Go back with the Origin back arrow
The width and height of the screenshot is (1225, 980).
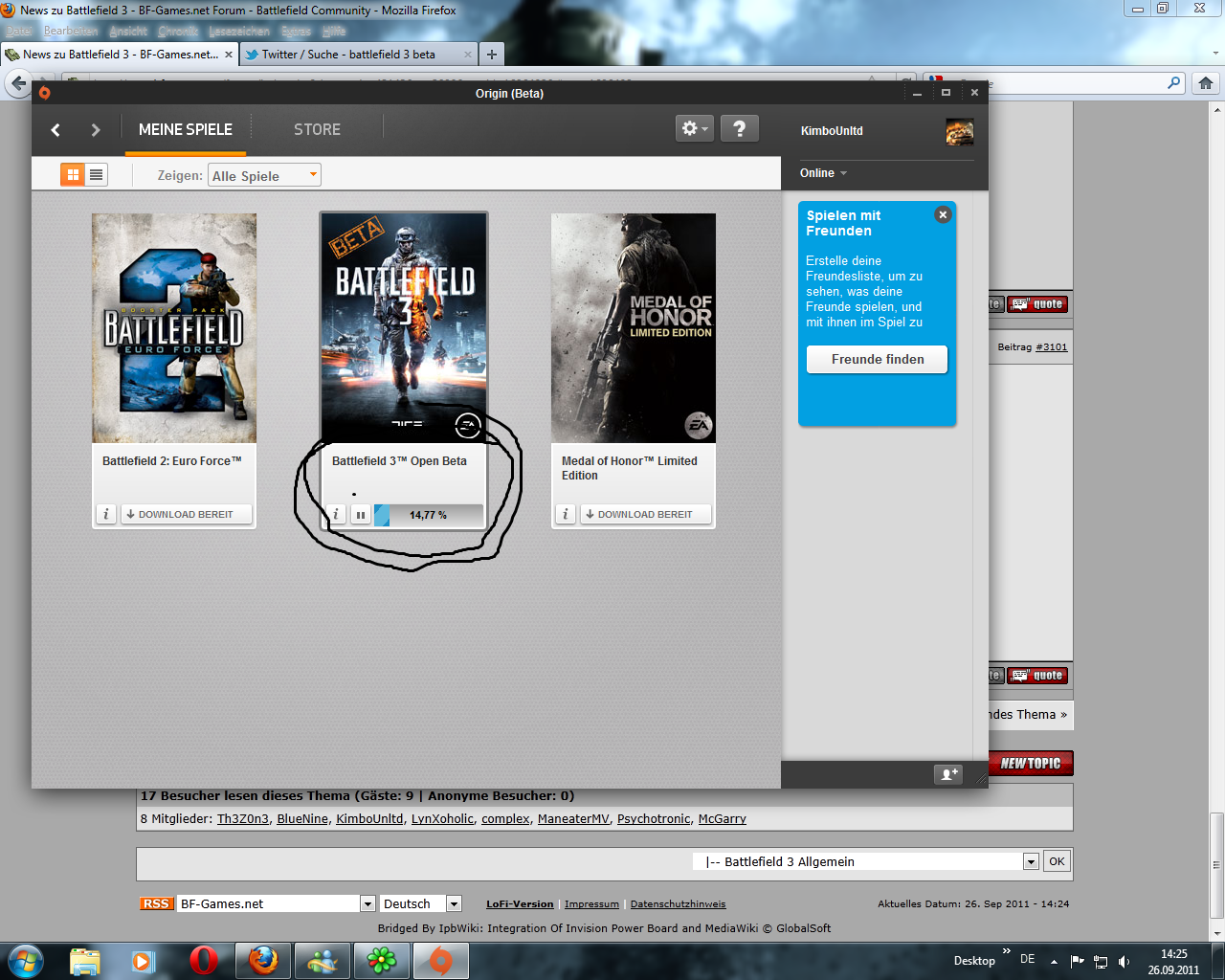pyautogui.click(x=56, y=130)
